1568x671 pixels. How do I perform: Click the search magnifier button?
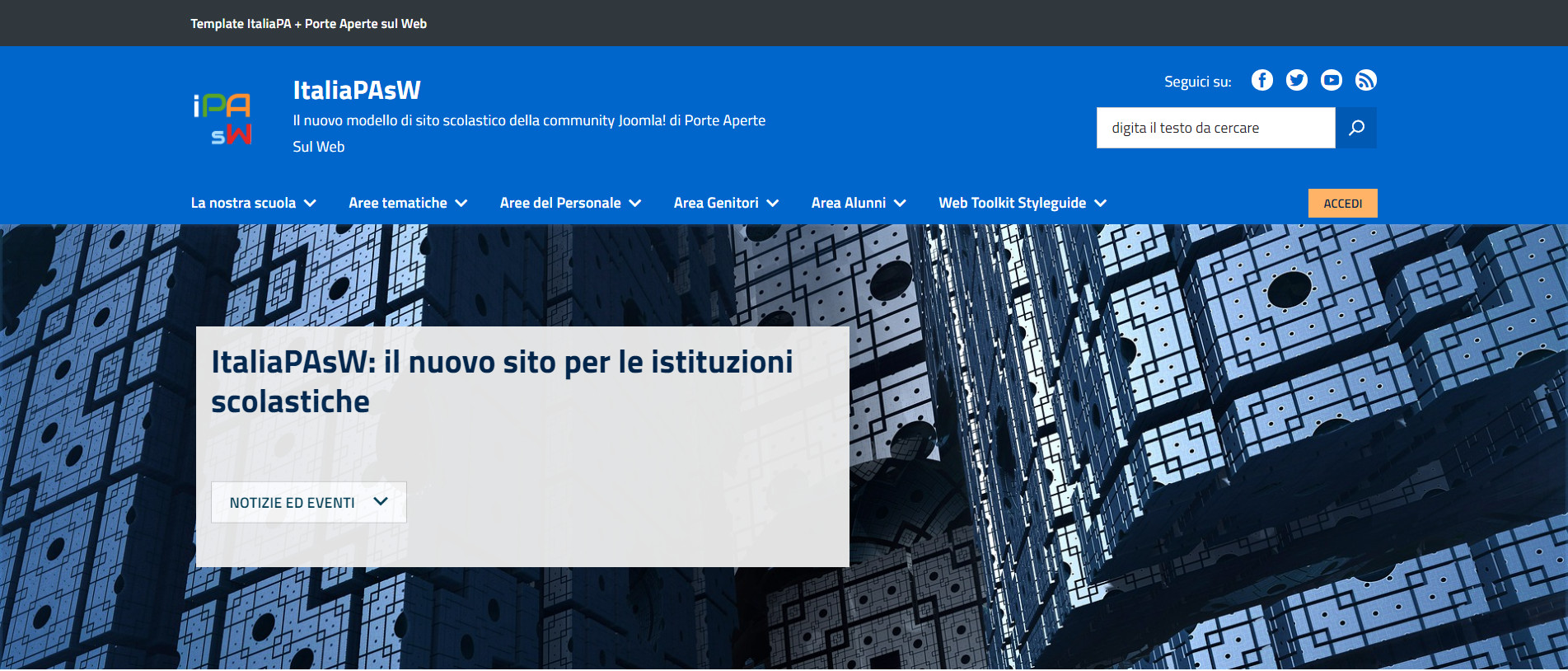(1356, 128)
